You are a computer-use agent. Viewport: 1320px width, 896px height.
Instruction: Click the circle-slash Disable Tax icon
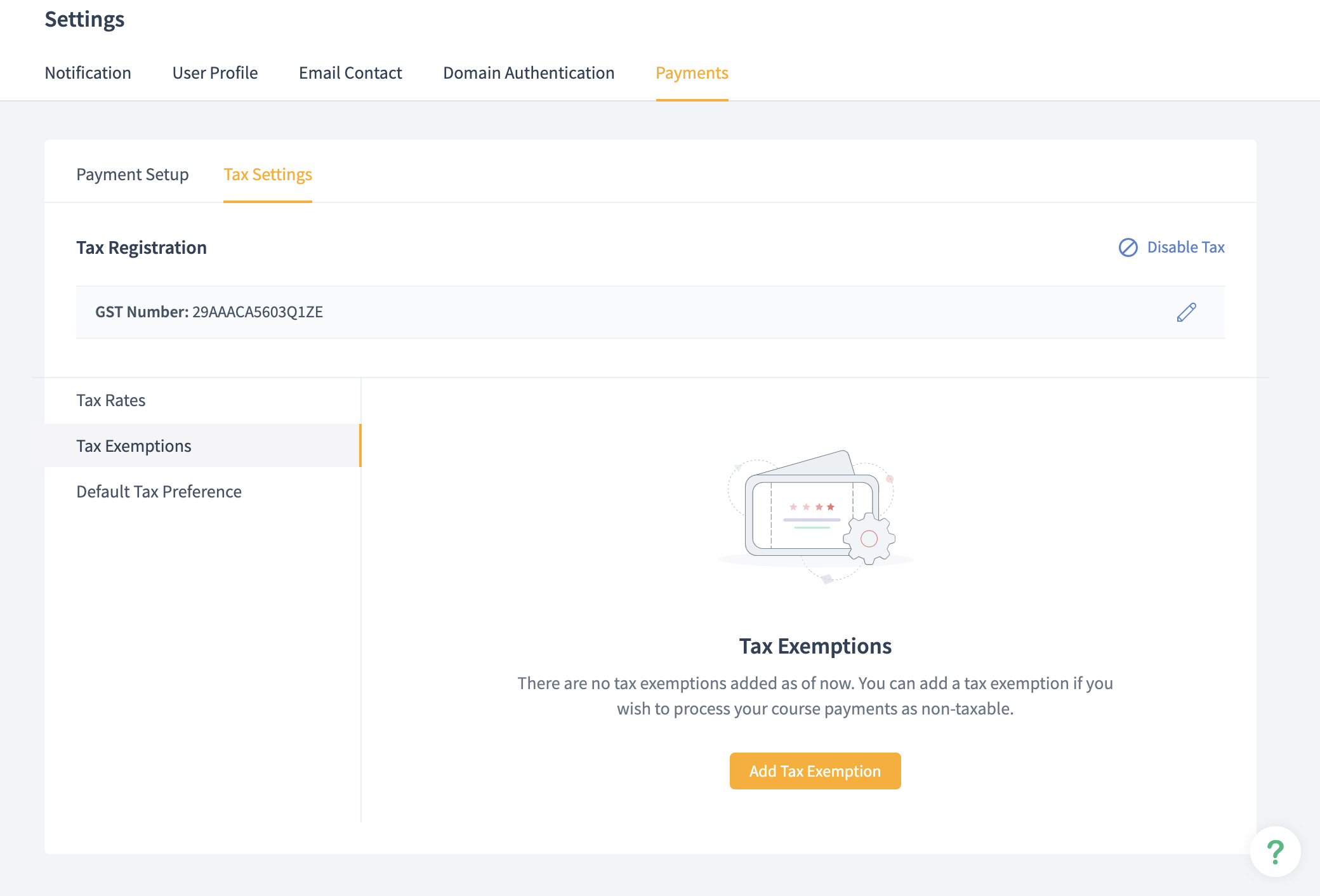1128,247
